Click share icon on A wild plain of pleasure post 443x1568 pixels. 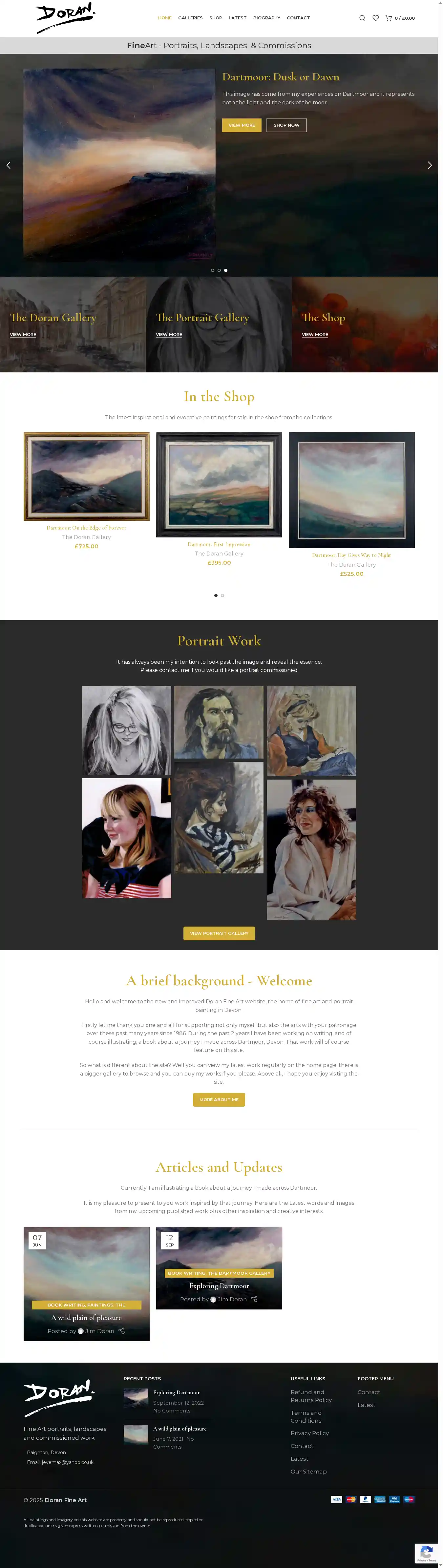(122, 1330)
